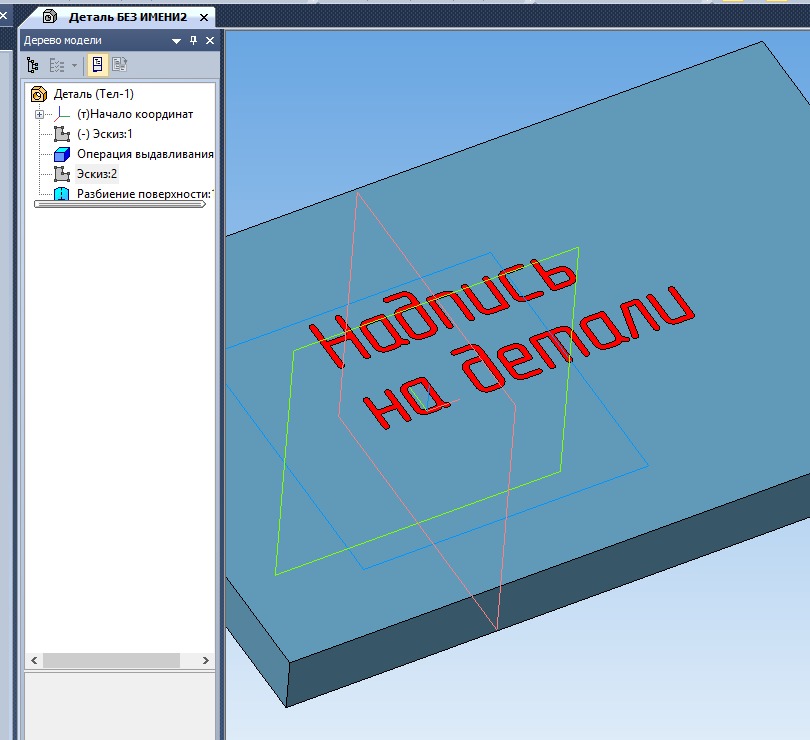Select the Деталь (Тел-1) root node
The height and width of the screenshot is (740, 810).
94,94
